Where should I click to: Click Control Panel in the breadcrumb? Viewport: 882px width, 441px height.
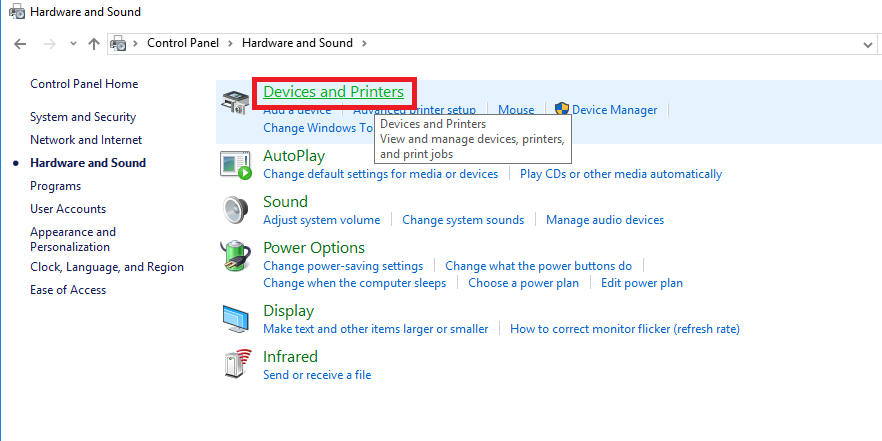(x=183, y=43)
